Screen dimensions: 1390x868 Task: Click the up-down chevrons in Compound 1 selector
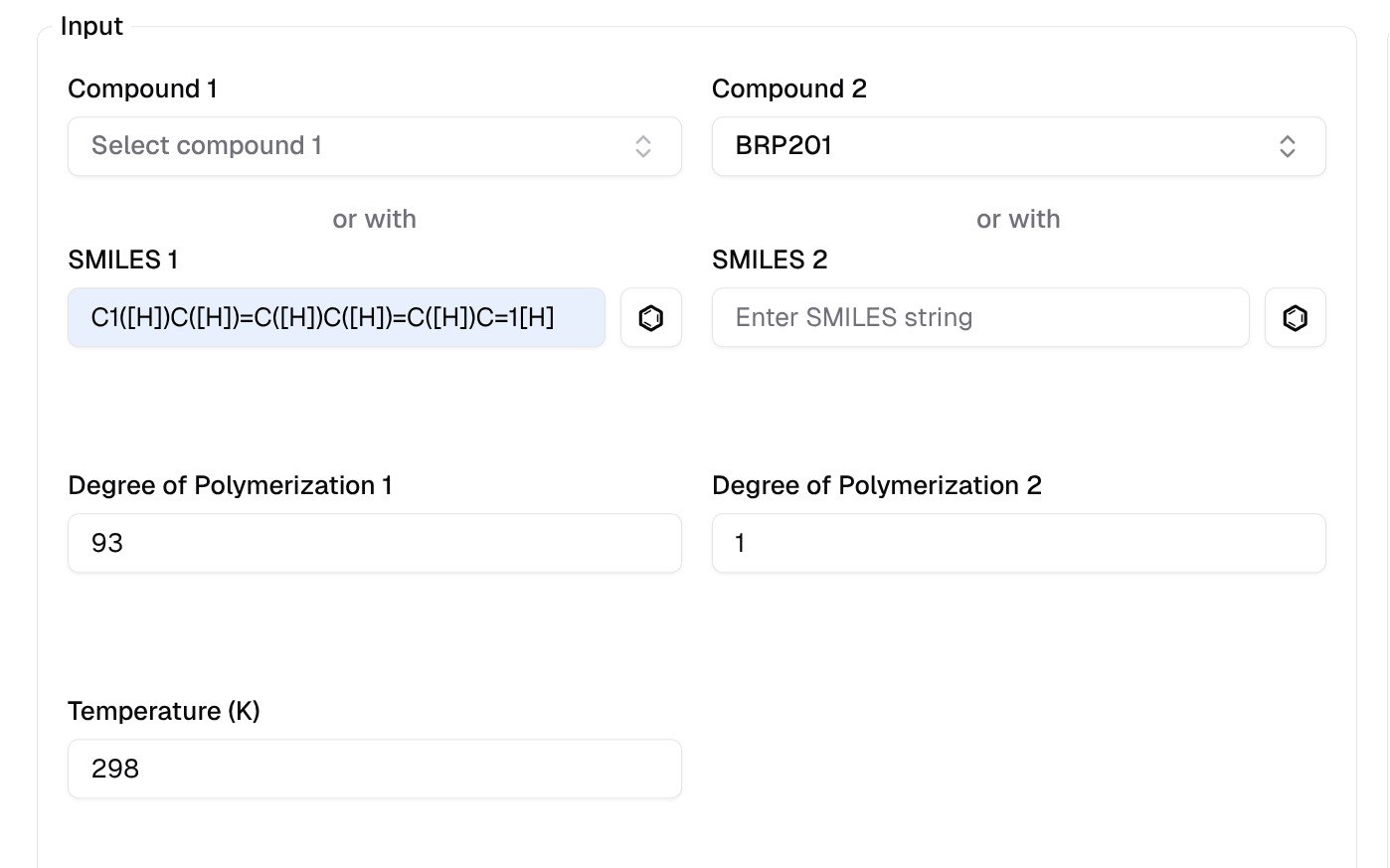point(643,146)
